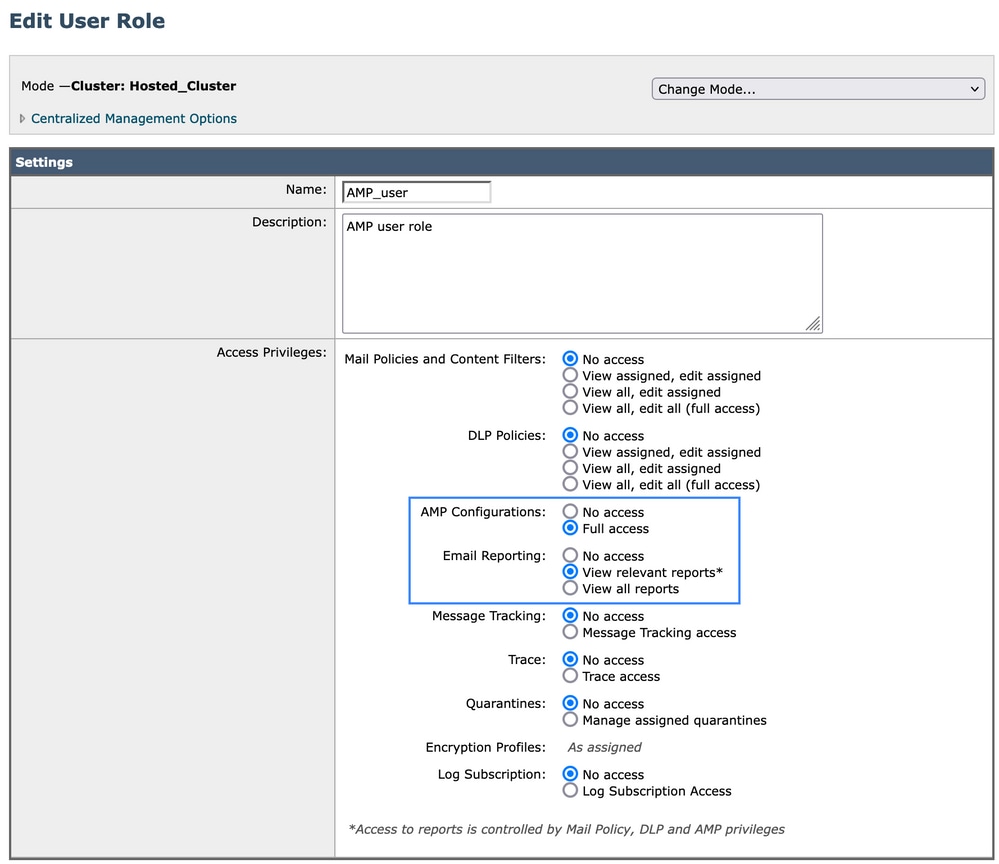999x864 pixels.
Task: Set AMP Configurations to No access
Action: click(x=570, y=512)
